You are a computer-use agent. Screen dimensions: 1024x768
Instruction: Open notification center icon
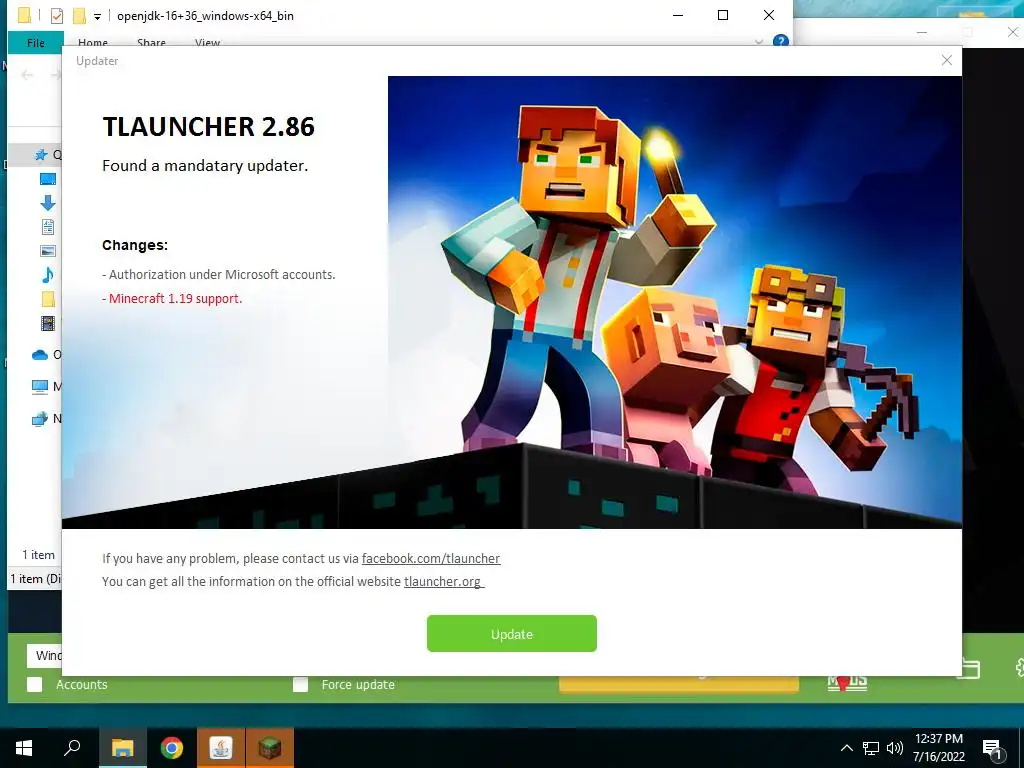(993, 748)
